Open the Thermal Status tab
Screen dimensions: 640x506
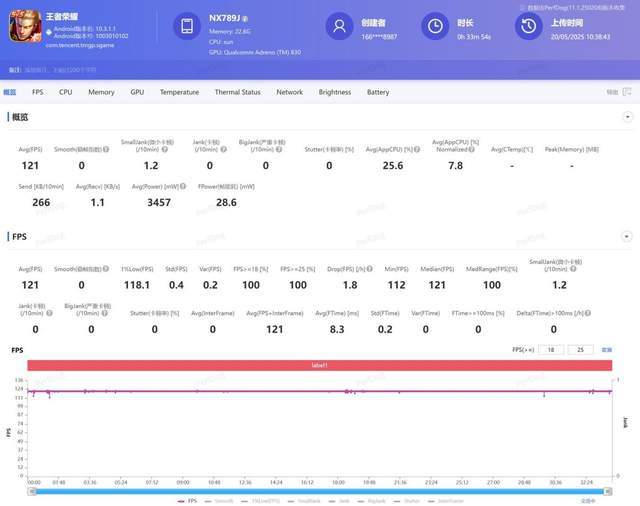(x=237, y=92)
